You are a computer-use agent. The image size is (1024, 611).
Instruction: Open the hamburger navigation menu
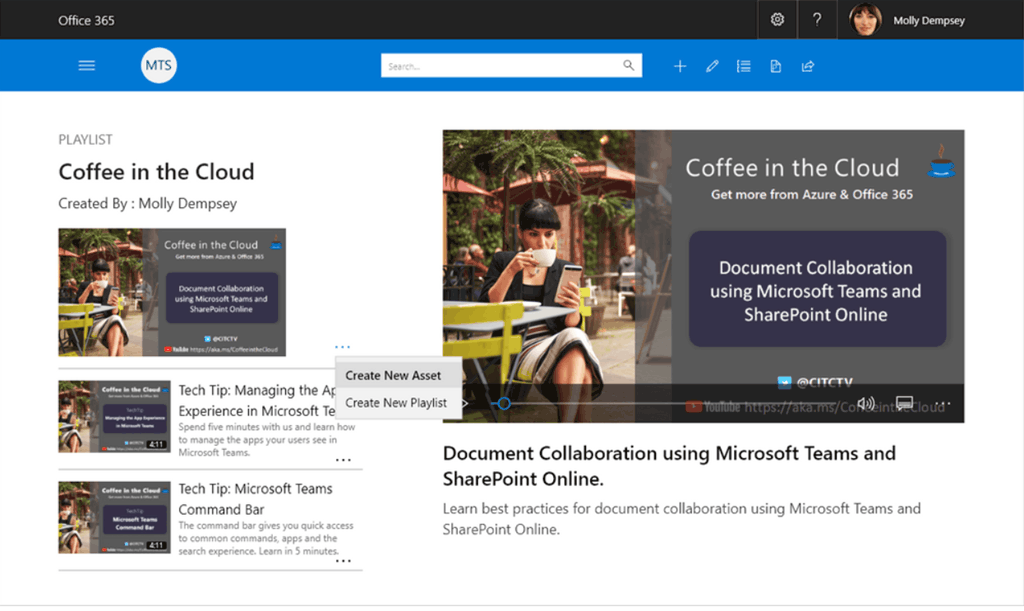pos(87,66)
